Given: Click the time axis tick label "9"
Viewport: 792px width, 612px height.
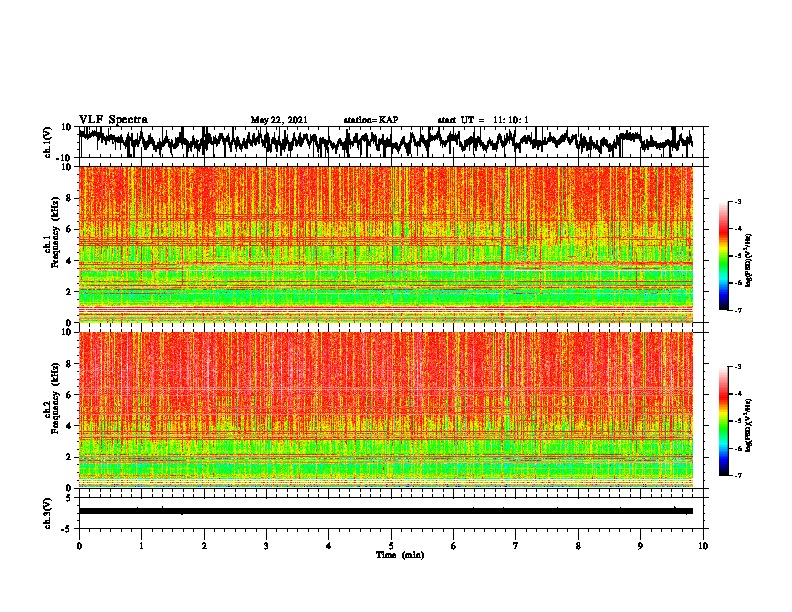Looking at the screenshot, I should (640, 546).
